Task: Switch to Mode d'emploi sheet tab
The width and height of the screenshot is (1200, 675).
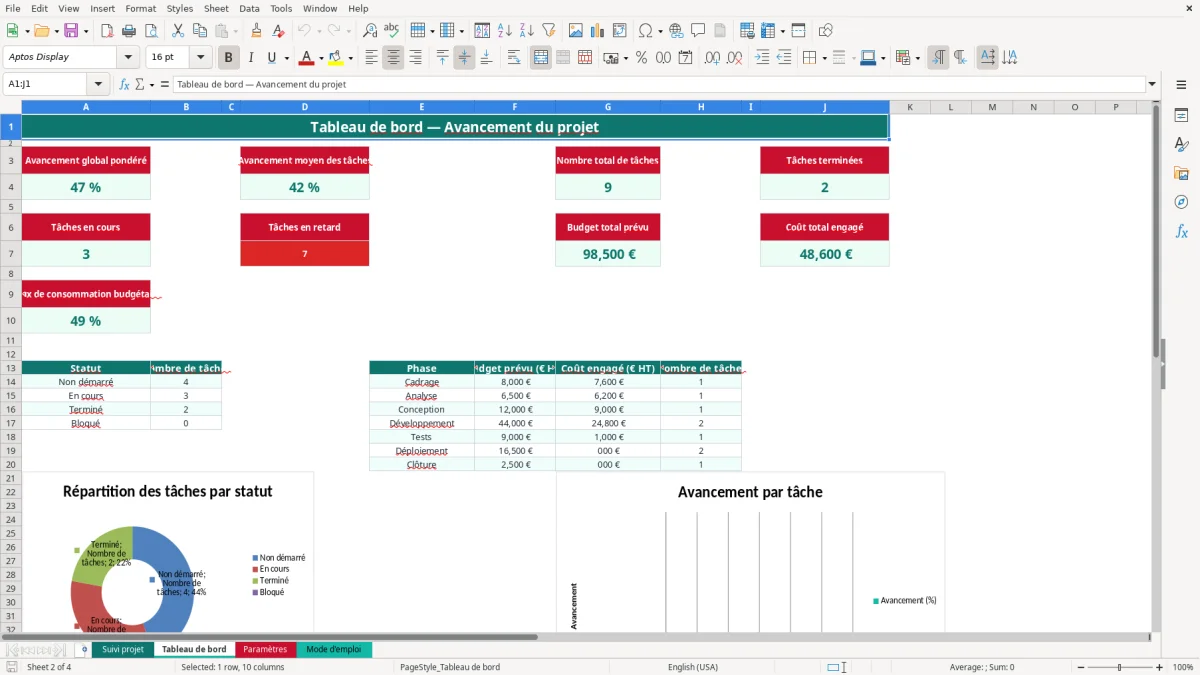Action: 334,649
